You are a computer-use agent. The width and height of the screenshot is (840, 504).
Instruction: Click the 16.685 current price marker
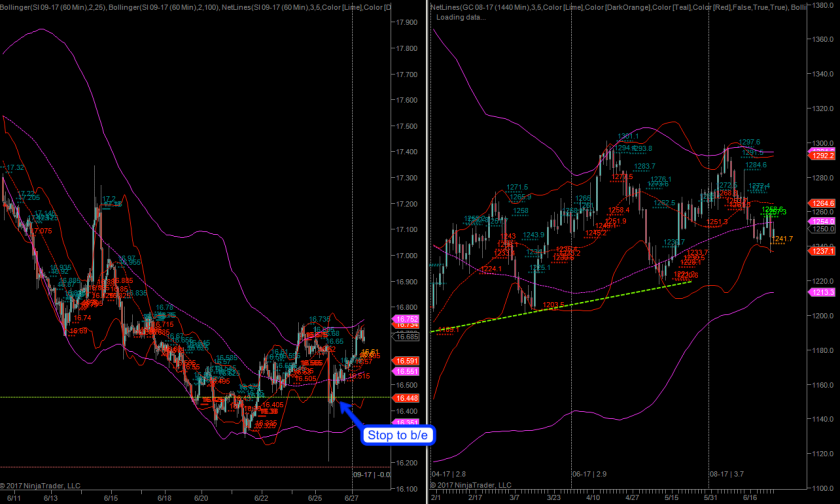(x=406, y=338)
